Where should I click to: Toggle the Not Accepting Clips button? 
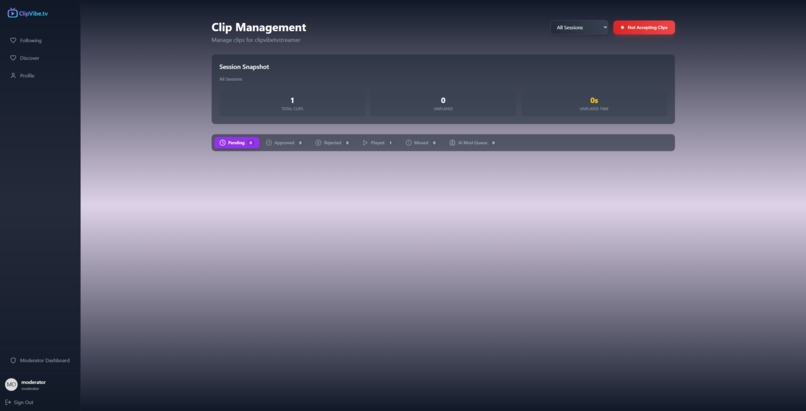point(644,28)
